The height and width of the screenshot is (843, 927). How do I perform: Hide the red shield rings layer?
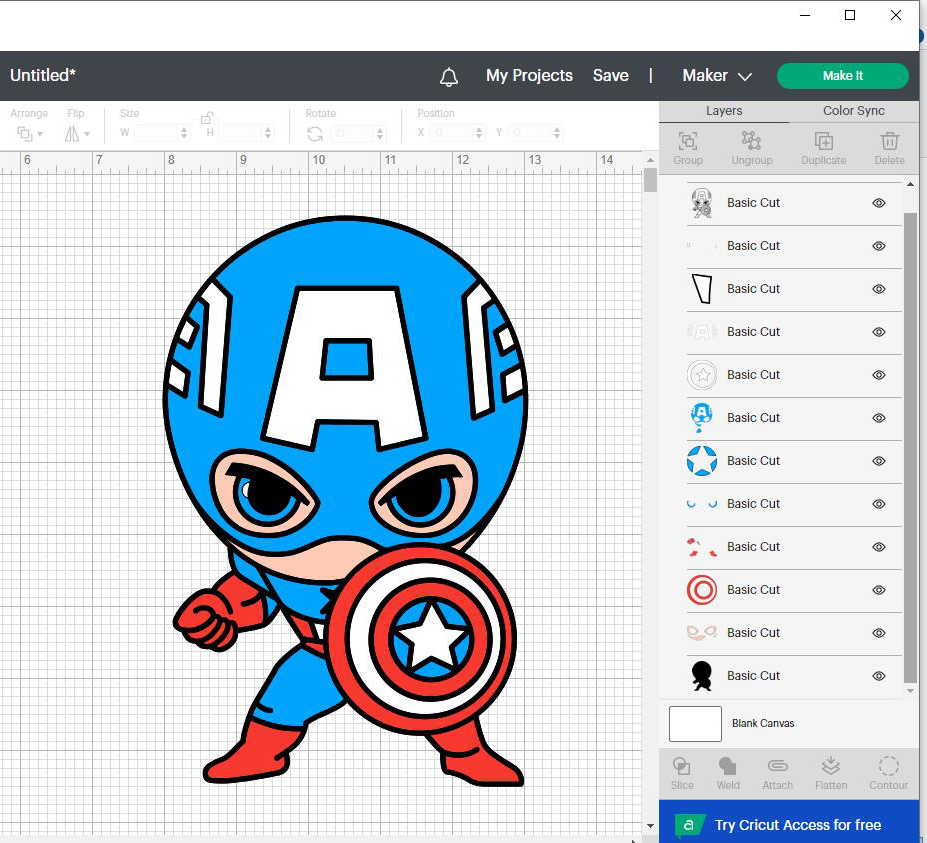point(879,590)
